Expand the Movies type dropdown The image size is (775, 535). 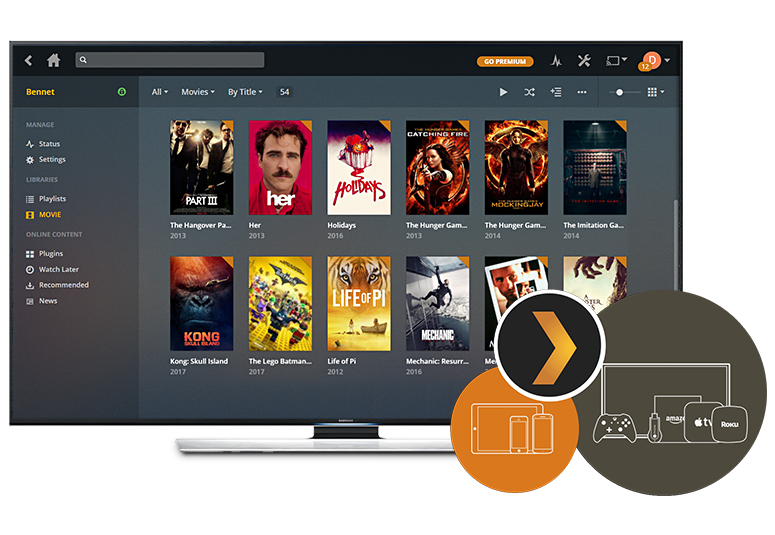coord(198,92)
